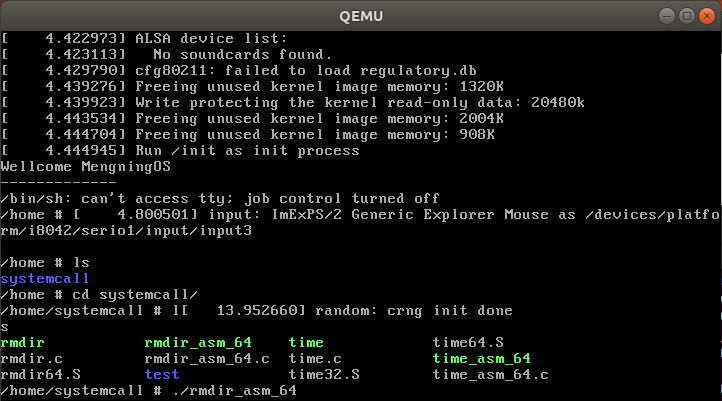Click the rmdir_asm_64.c file entry
This screenshot has width=722, height=401.
(207, 359)
